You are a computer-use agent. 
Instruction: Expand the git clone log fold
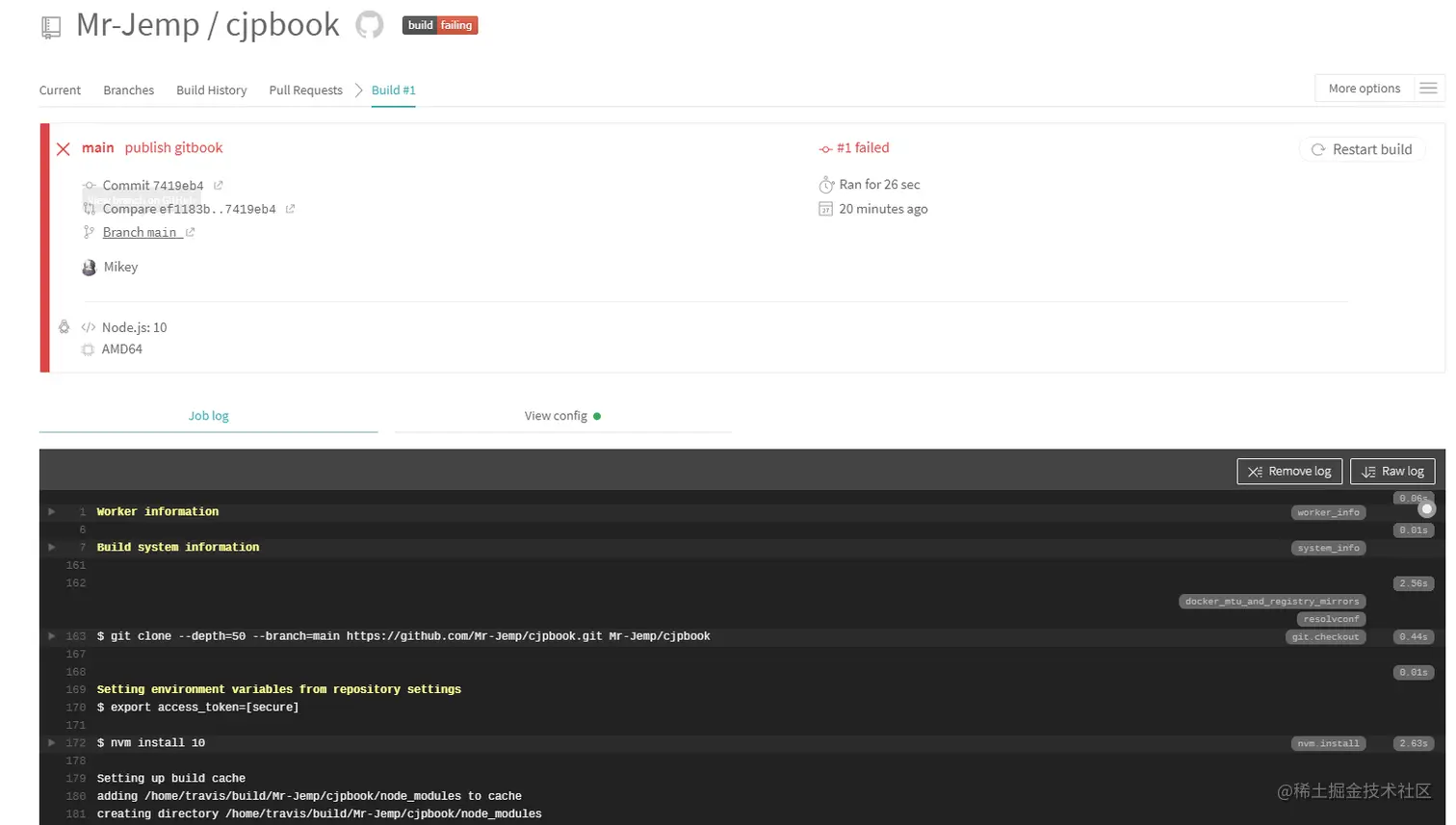[x=52, y=636]
